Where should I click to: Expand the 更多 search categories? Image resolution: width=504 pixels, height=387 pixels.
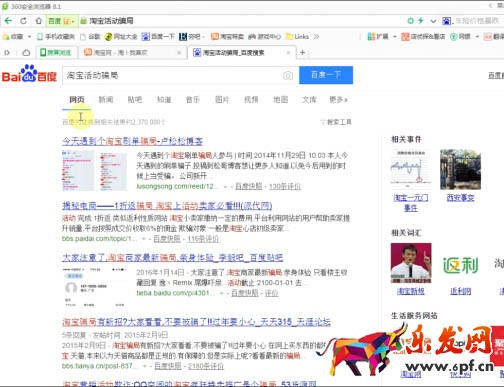click(339, 100)
